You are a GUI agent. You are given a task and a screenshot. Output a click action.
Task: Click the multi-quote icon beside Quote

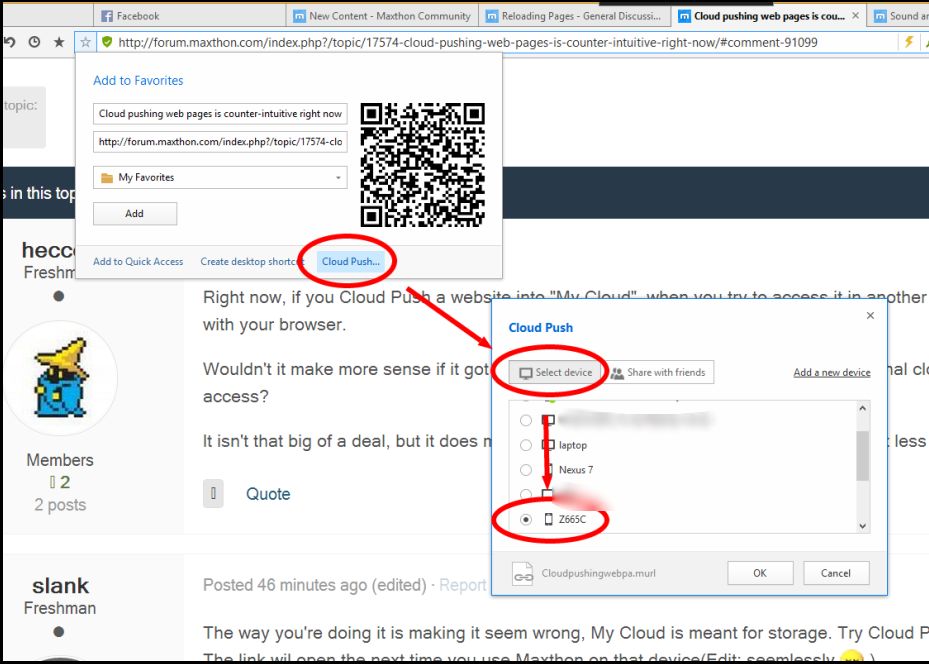click(213, 493)
